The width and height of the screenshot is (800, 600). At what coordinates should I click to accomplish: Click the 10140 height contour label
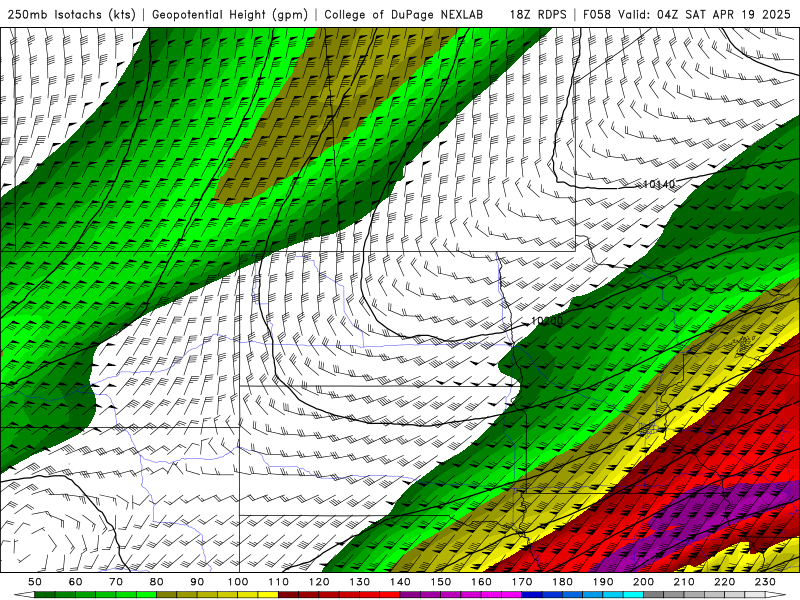659,184
